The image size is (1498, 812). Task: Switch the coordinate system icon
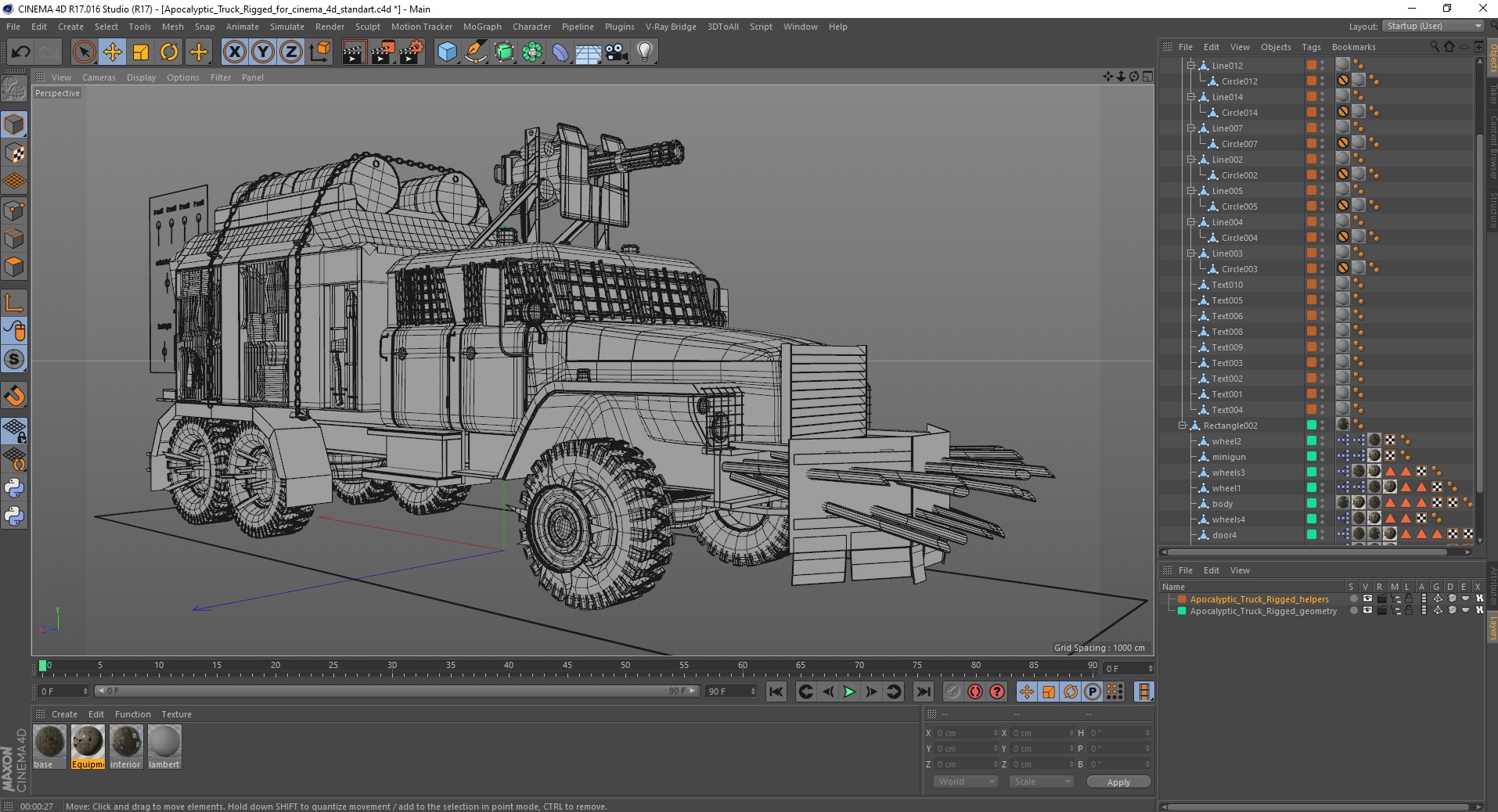[x=319, y=52]
